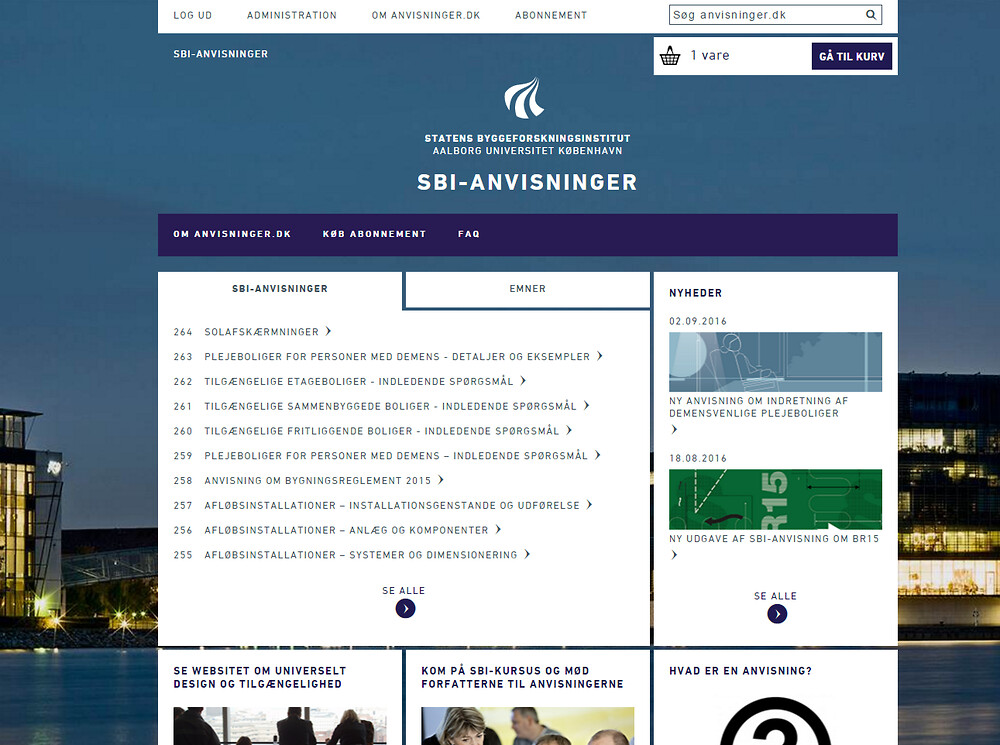The height and width of the screenshot is (745, 1000).
Task: Click the chevron after 260 Tilgængelige fritliggende boliger
Action: [x=569, y=431]
